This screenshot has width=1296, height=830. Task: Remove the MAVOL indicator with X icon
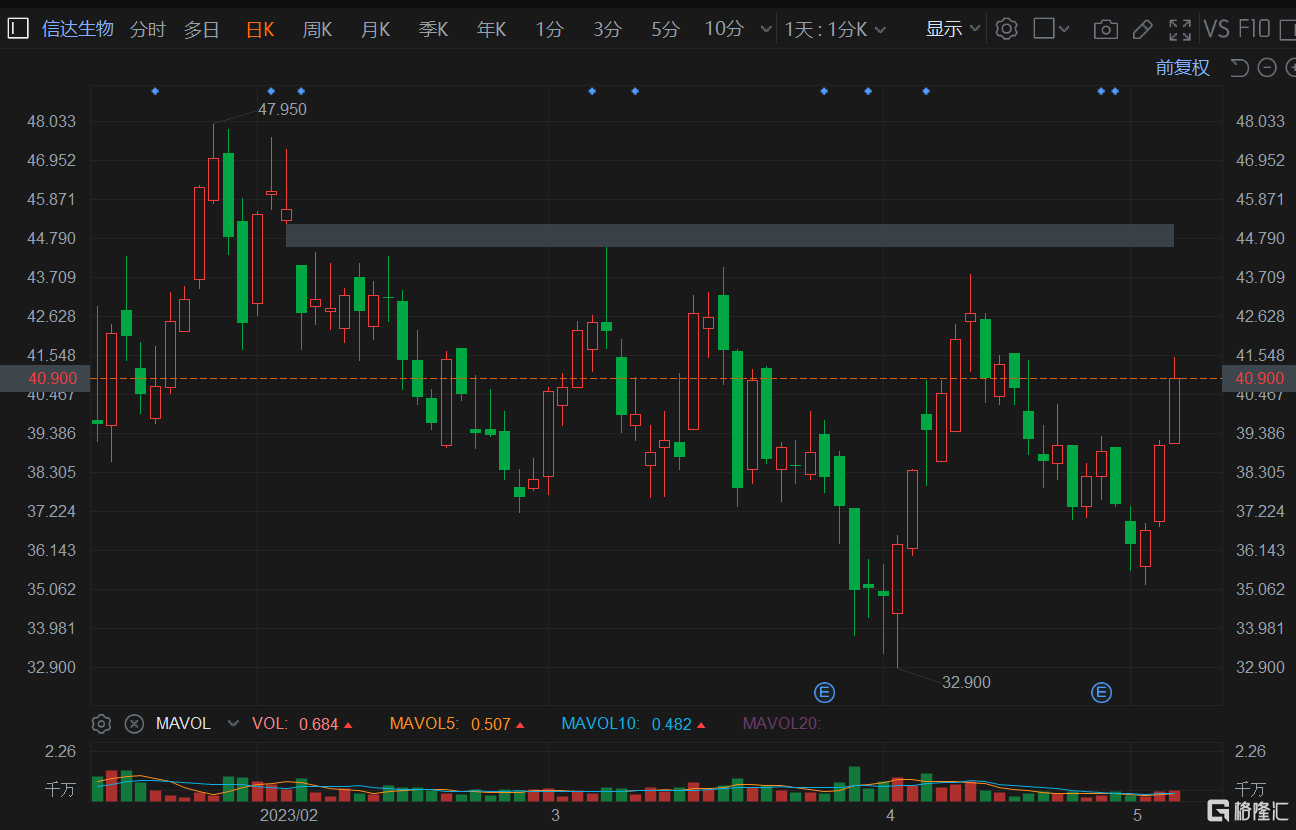pyautogui.click(x=134, y=724)
